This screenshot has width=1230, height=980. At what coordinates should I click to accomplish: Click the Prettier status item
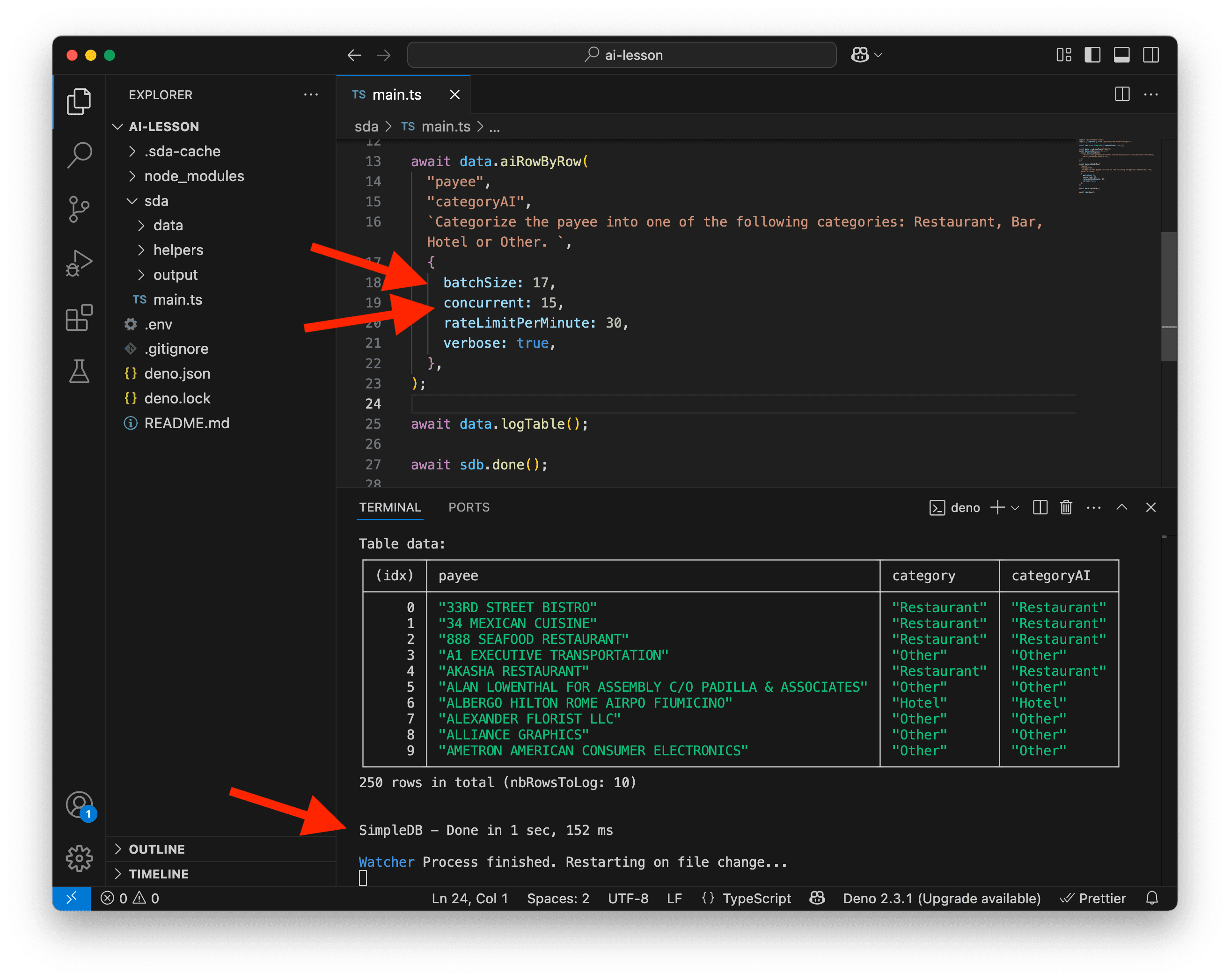click(x=1092, y=898)
